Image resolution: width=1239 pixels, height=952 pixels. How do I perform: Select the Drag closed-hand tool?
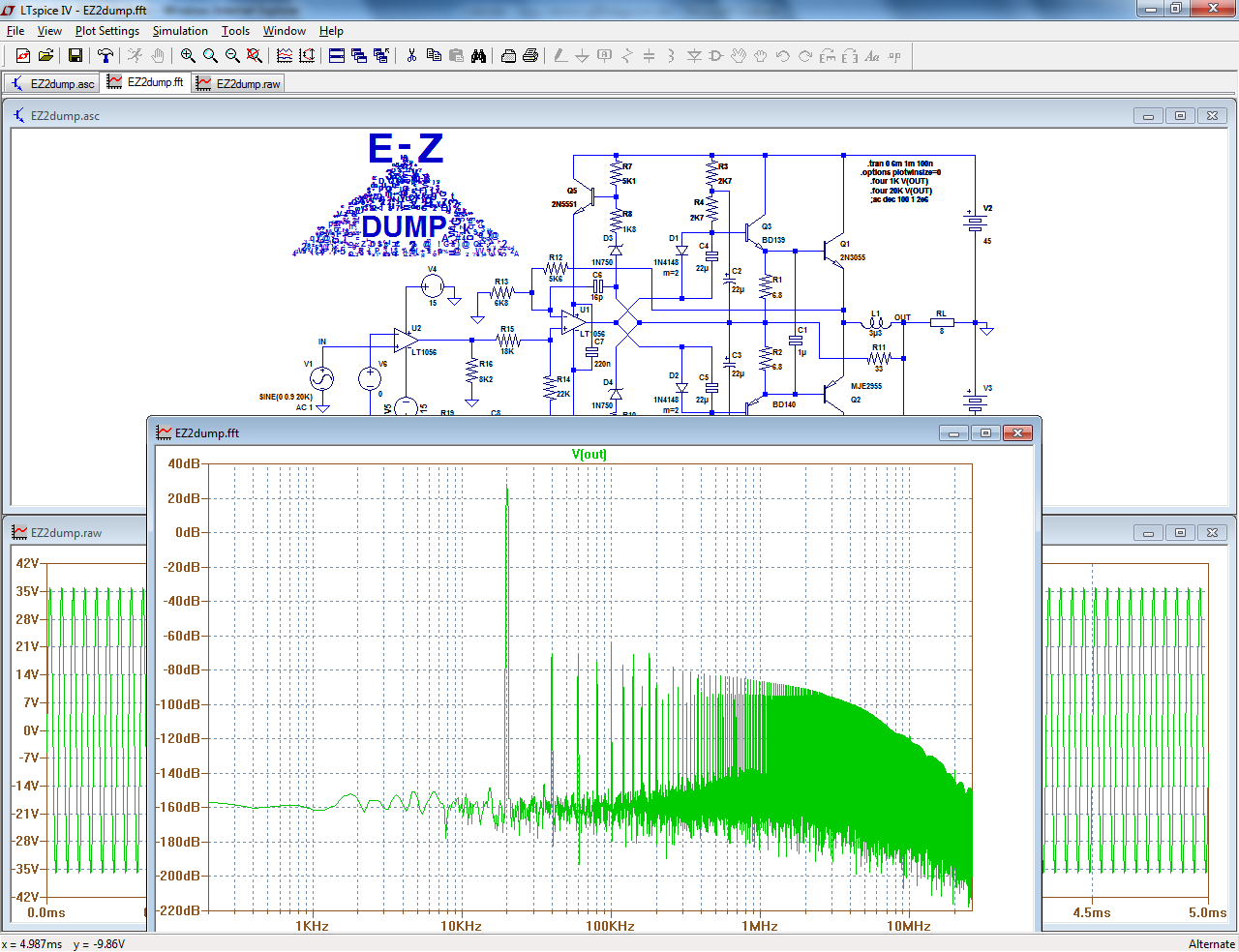[x=761, y=56]
